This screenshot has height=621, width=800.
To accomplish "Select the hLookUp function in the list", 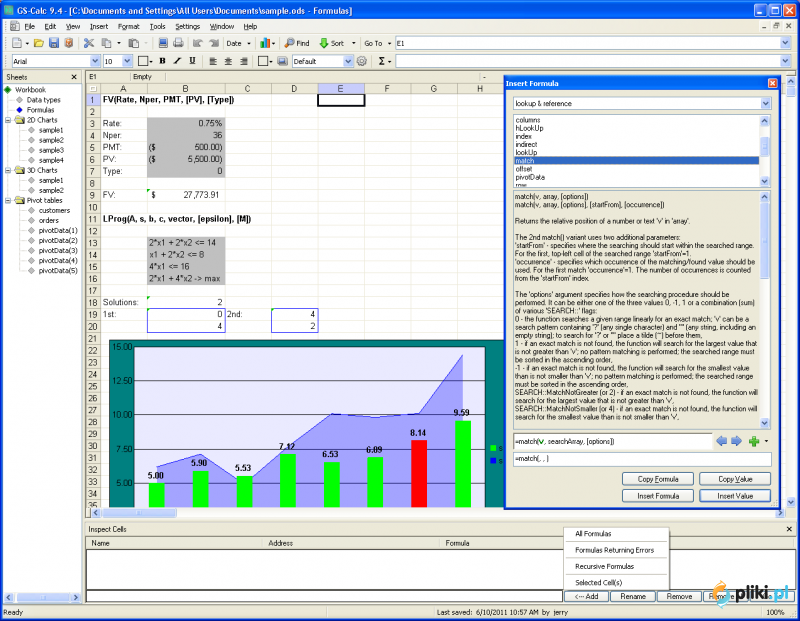I will click(x=529, y=128).
